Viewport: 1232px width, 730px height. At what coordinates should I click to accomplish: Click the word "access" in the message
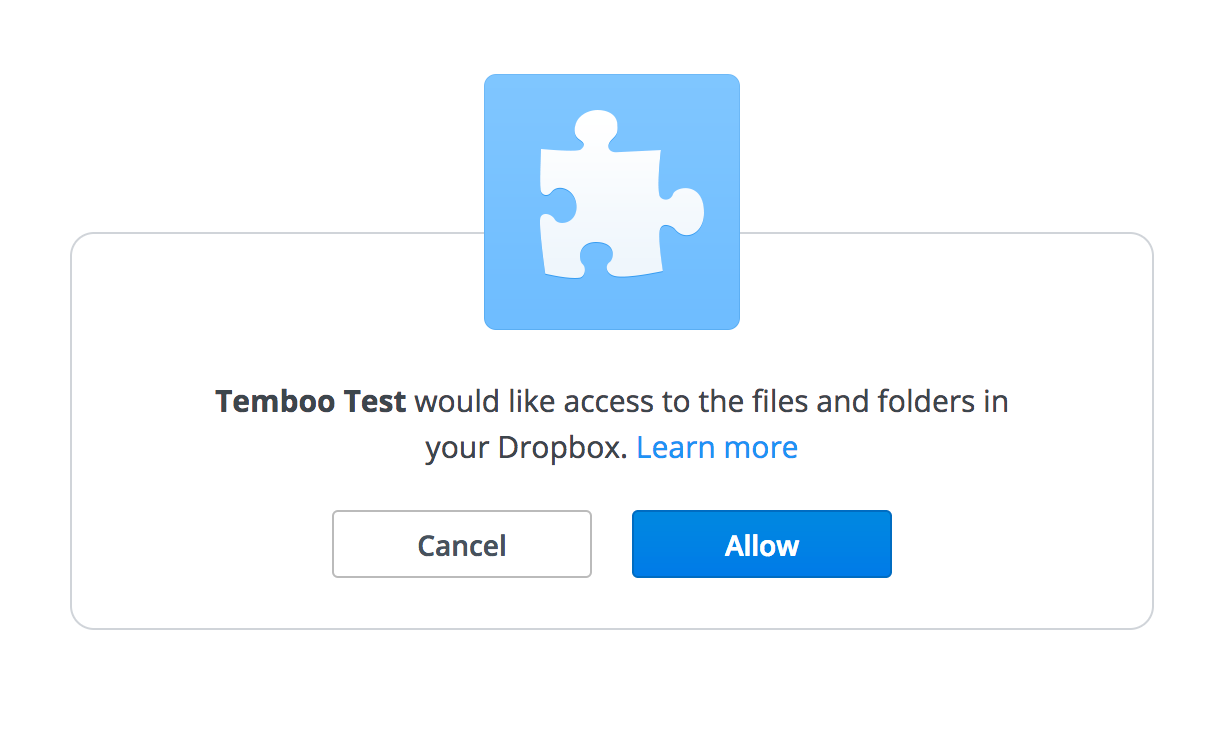(x=610, y=402)
